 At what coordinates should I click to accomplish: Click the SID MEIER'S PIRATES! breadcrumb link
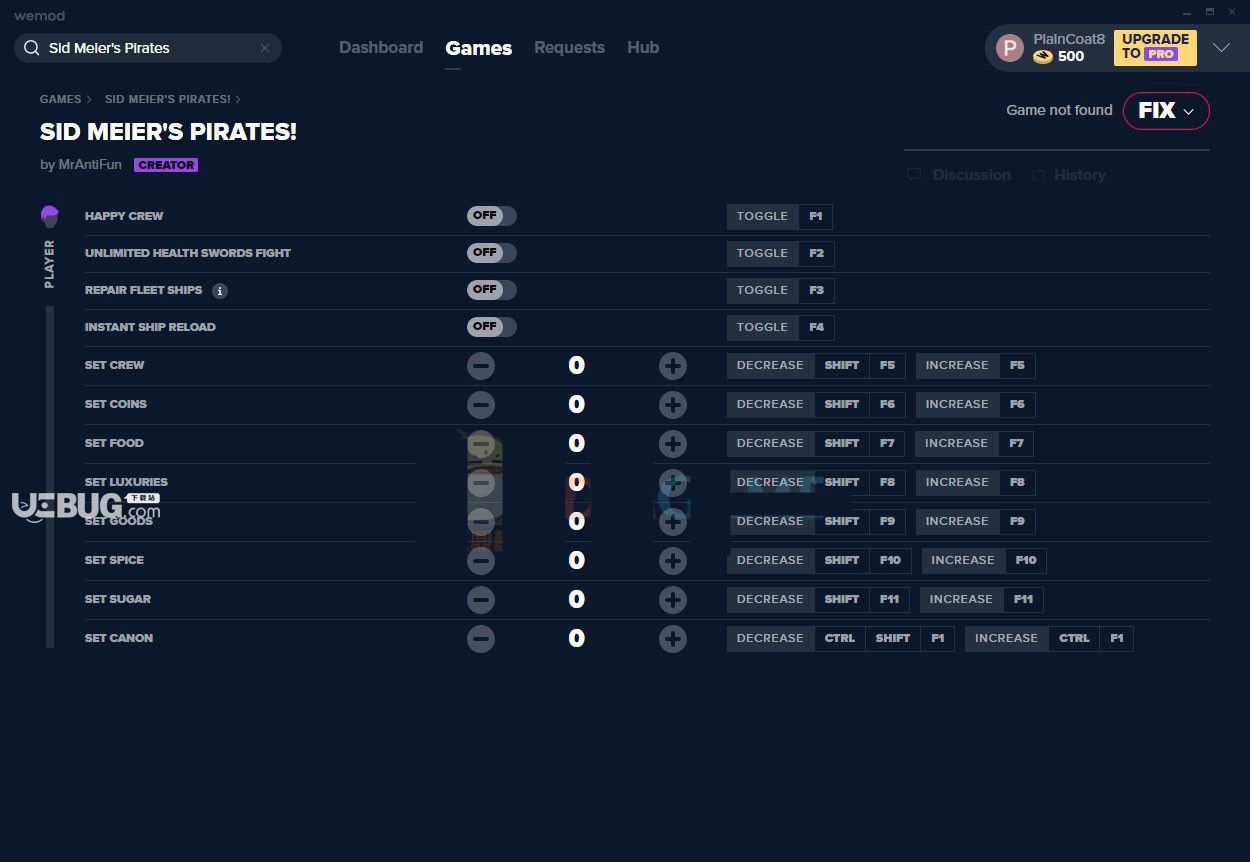(x=167, y=99)
